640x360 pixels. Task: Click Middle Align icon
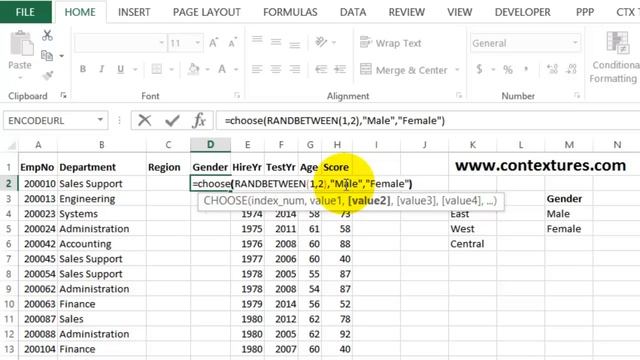(276, 42)
